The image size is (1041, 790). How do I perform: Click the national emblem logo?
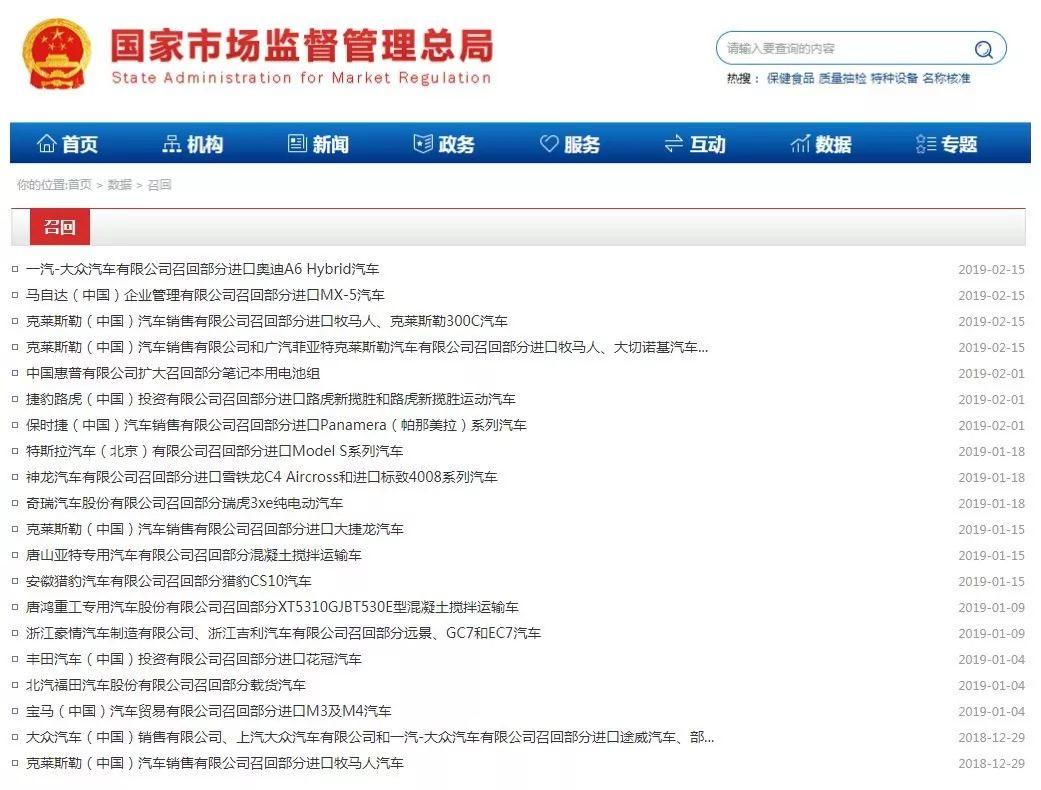point(57,54)
